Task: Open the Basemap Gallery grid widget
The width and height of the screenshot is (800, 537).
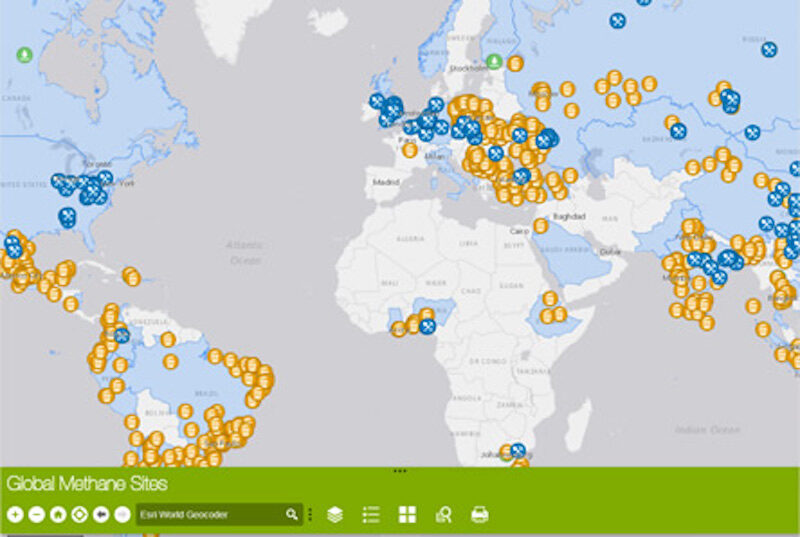Action: coord(407,515)
